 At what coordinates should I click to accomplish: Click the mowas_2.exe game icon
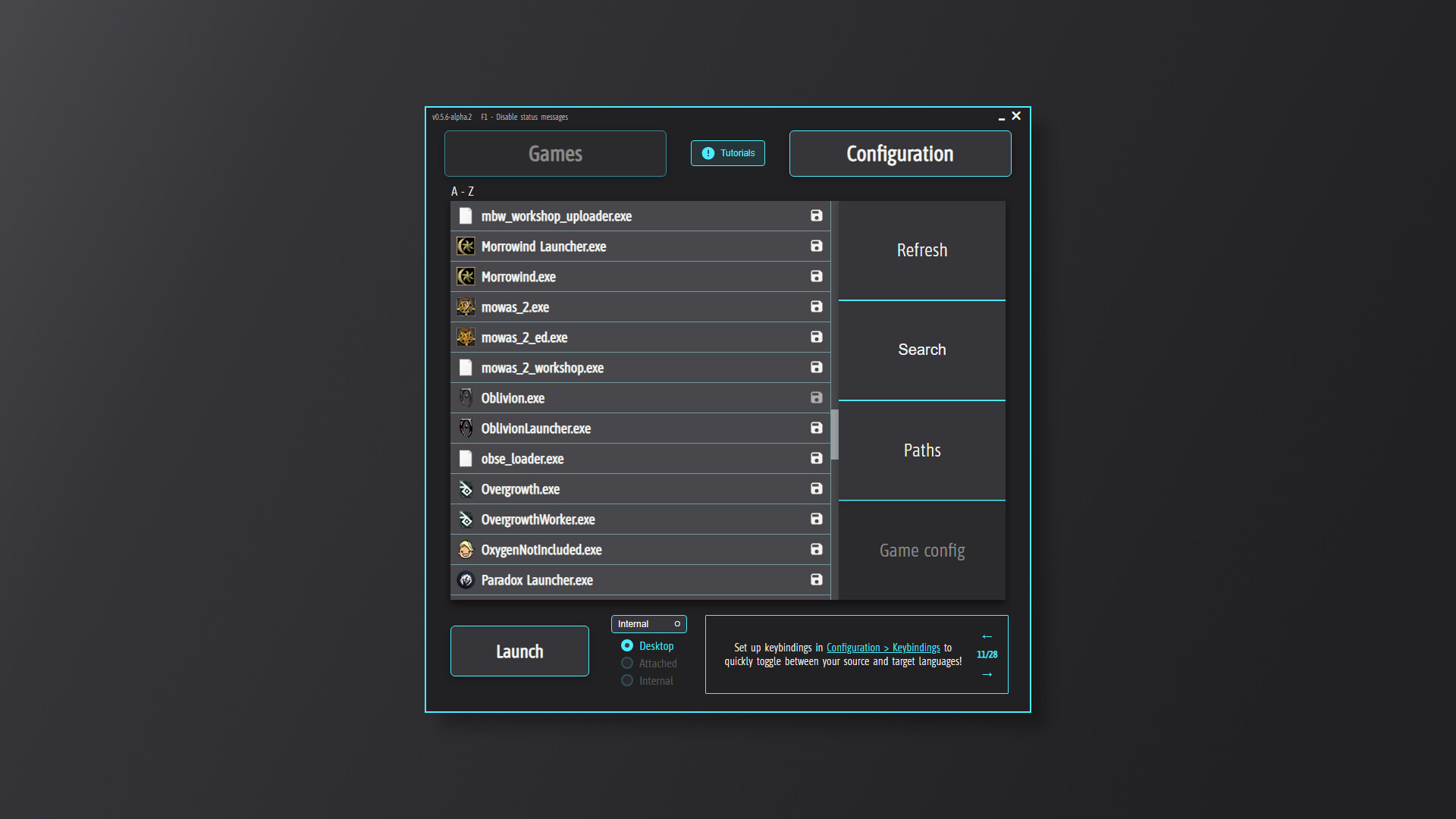click(466, 306)
